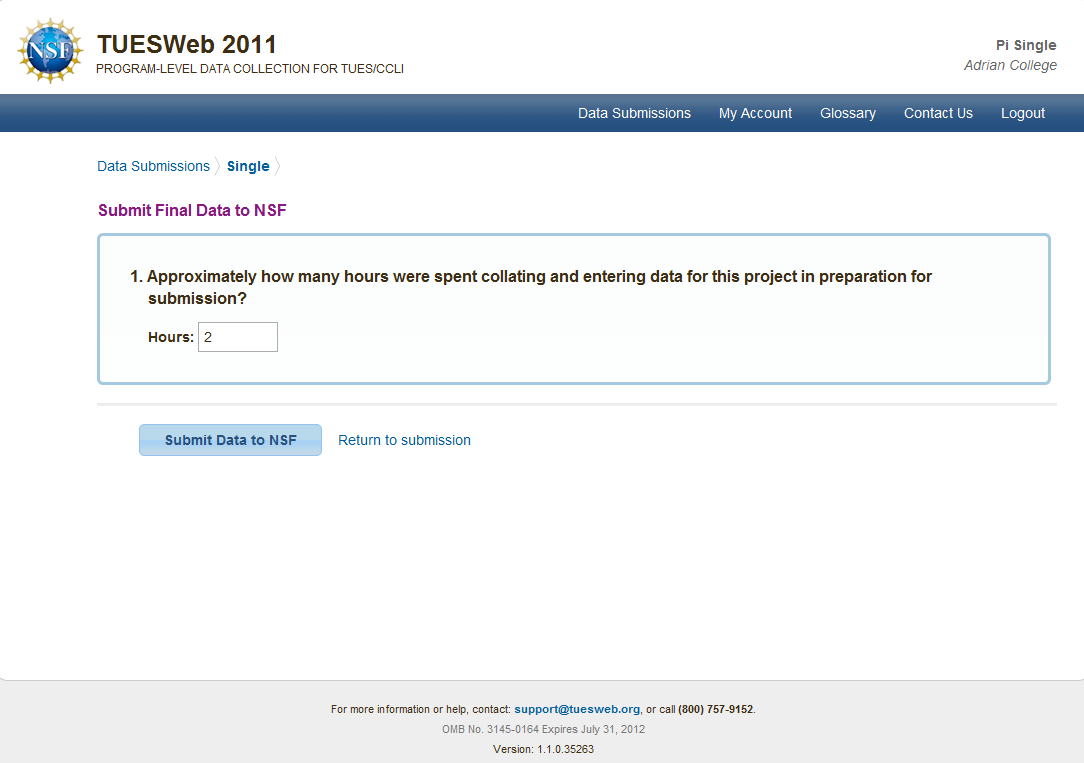
Task: Select the Single breadcrumb item
Action: 248,166
